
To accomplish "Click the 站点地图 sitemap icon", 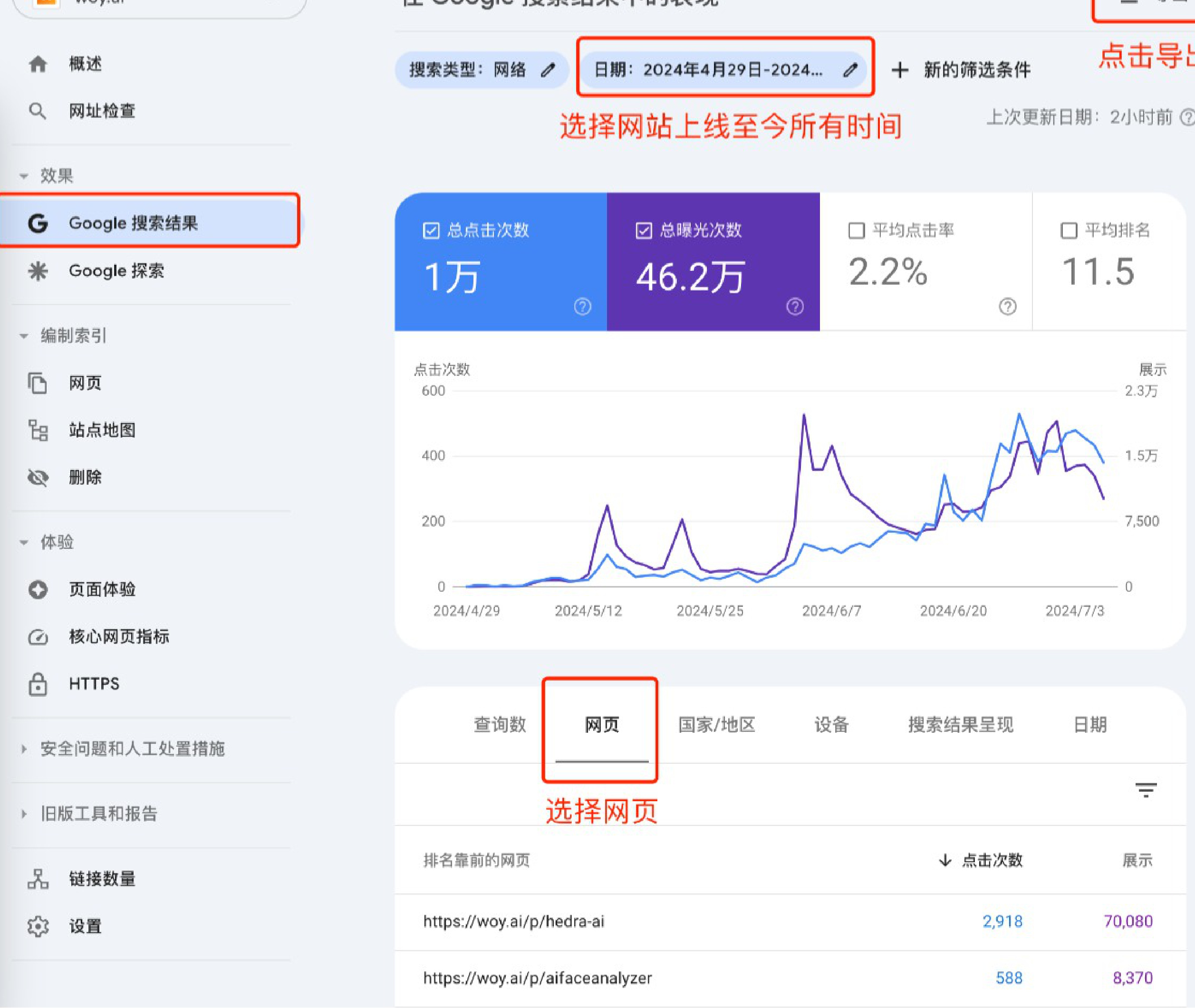I will (x=38, y=430).
